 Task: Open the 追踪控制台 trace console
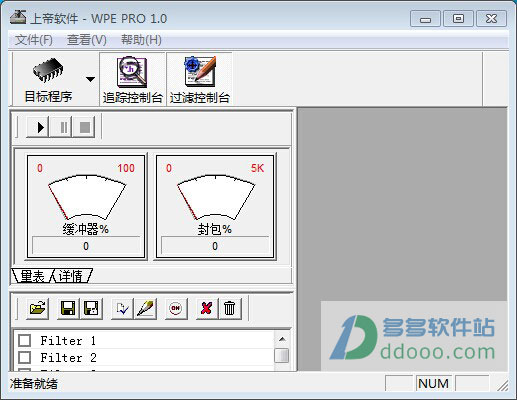[x=132, y=80]
